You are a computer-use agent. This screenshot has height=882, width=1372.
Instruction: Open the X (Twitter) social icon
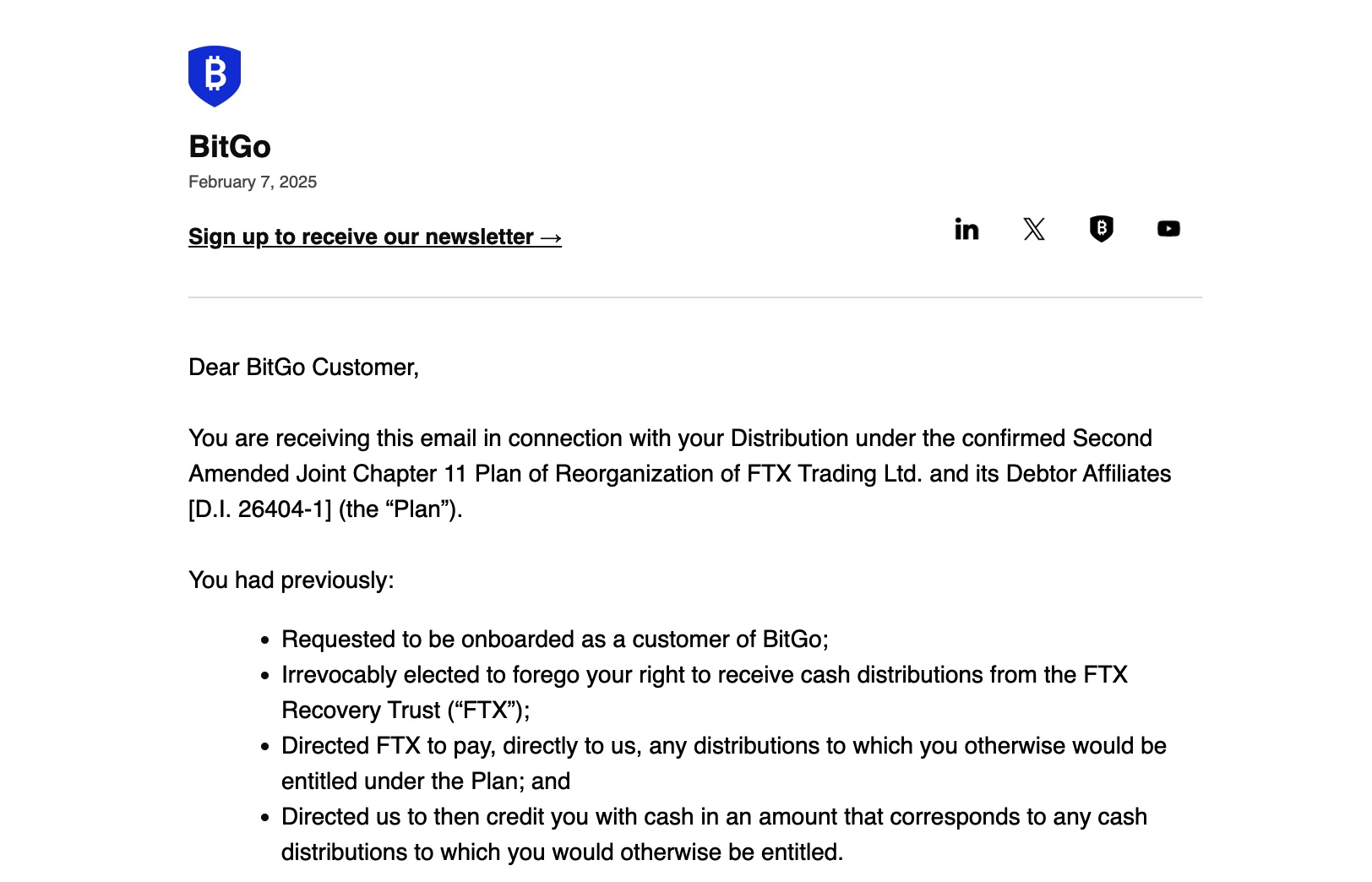coord(1034,229)
